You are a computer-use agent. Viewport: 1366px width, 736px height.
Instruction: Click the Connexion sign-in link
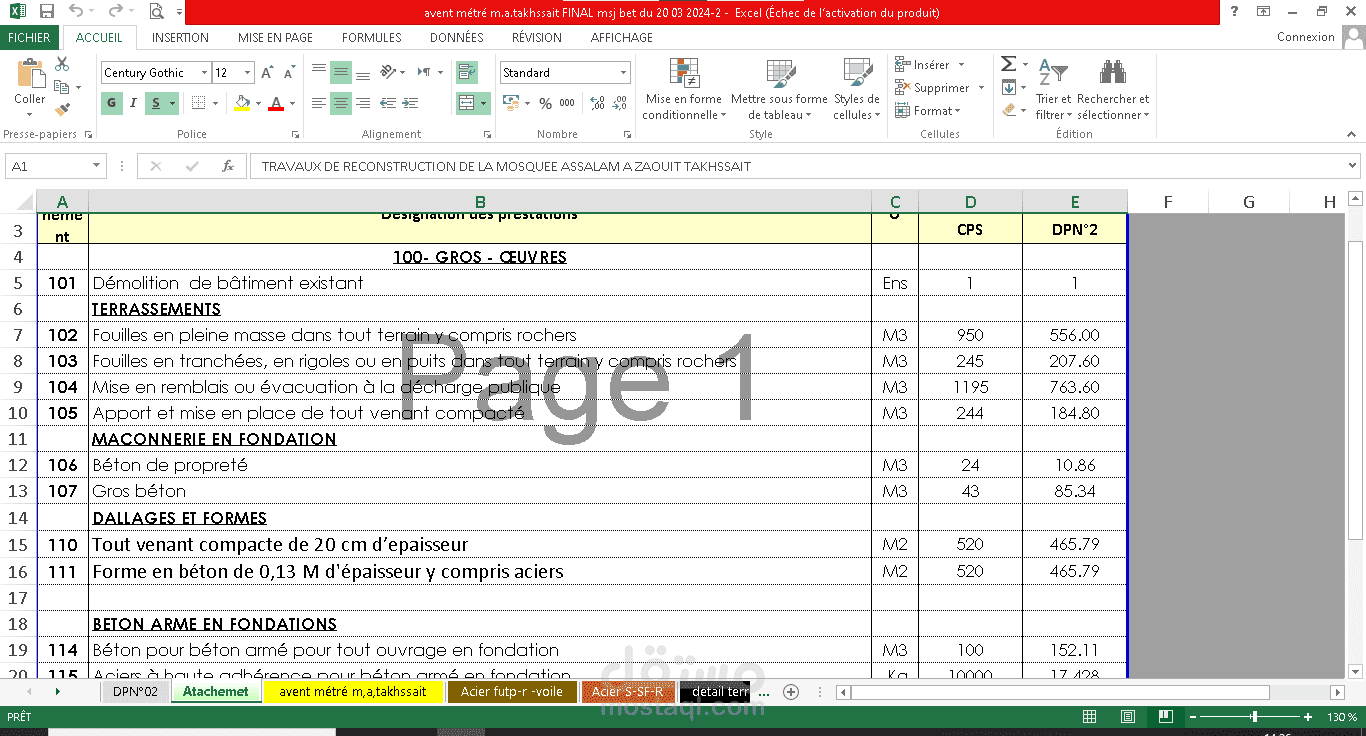[1306, 37]
